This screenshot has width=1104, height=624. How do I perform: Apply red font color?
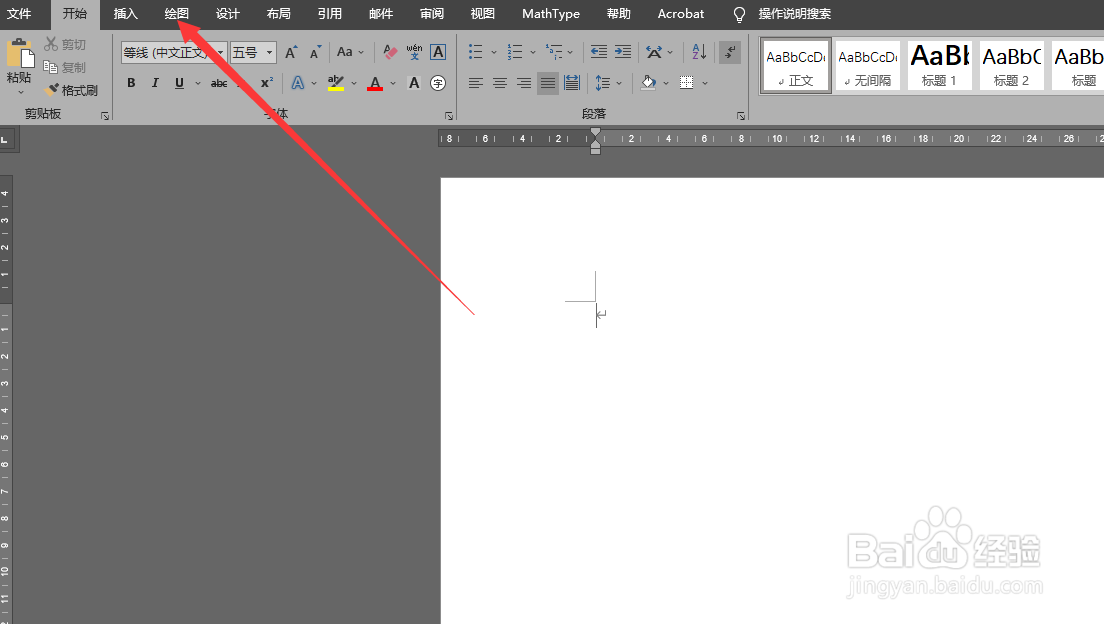pyautogui.click(x=375, y=83)
